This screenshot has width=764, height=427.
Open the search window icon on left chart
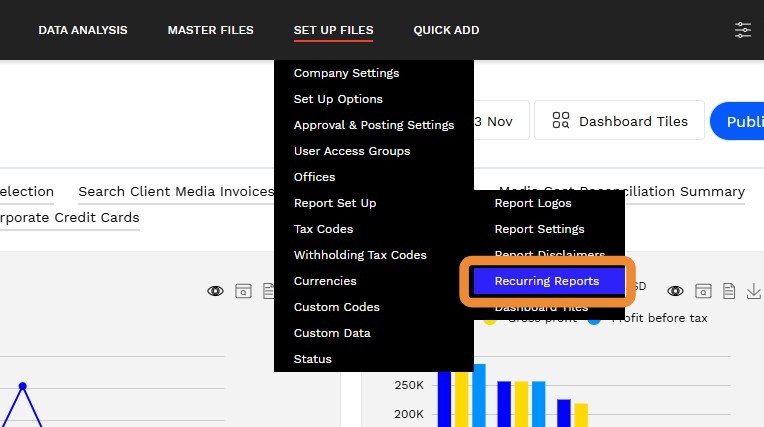point(243,291)
